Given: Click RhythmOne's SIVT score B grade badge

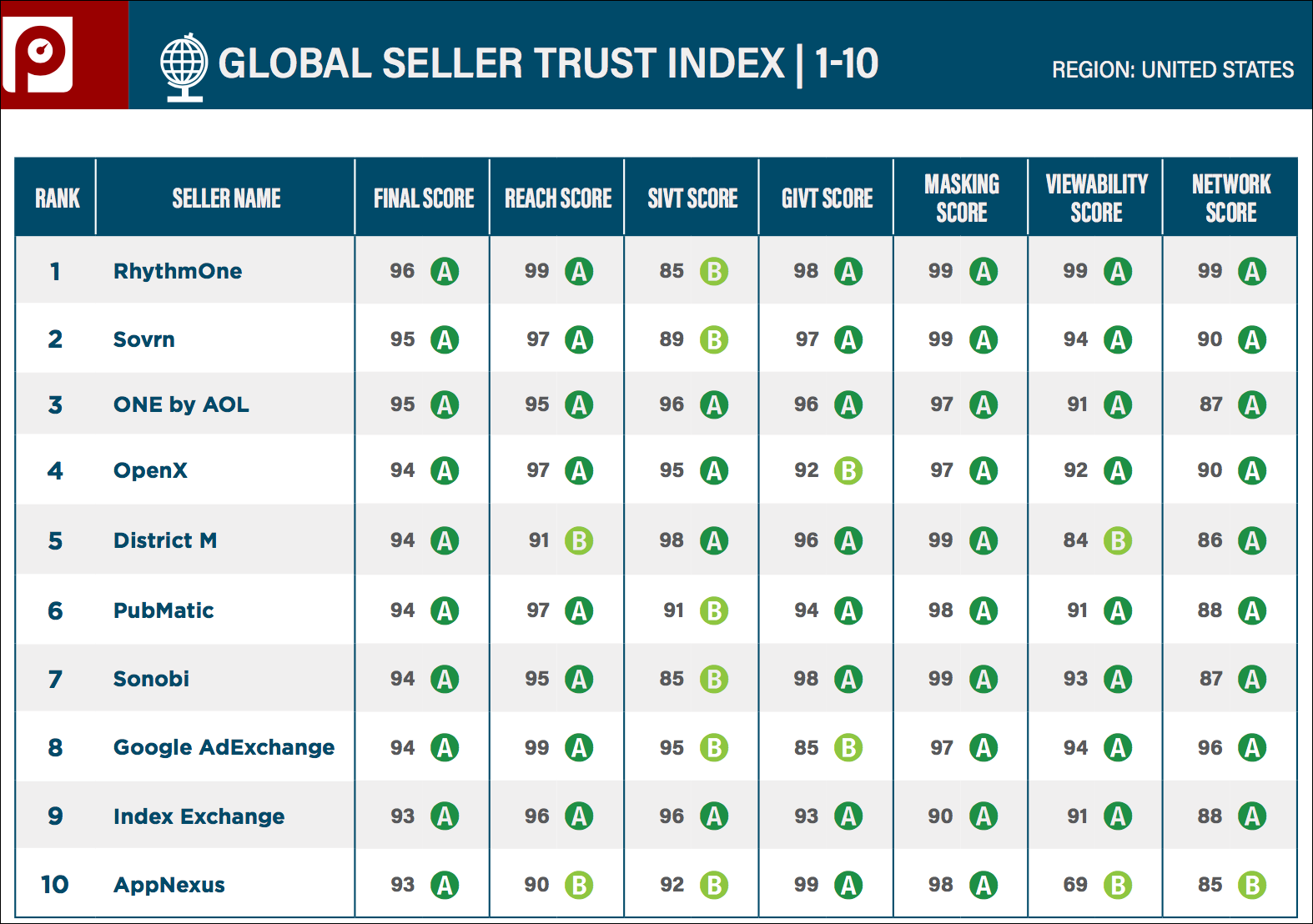Looking at the screenshot, I should (714, 271).
